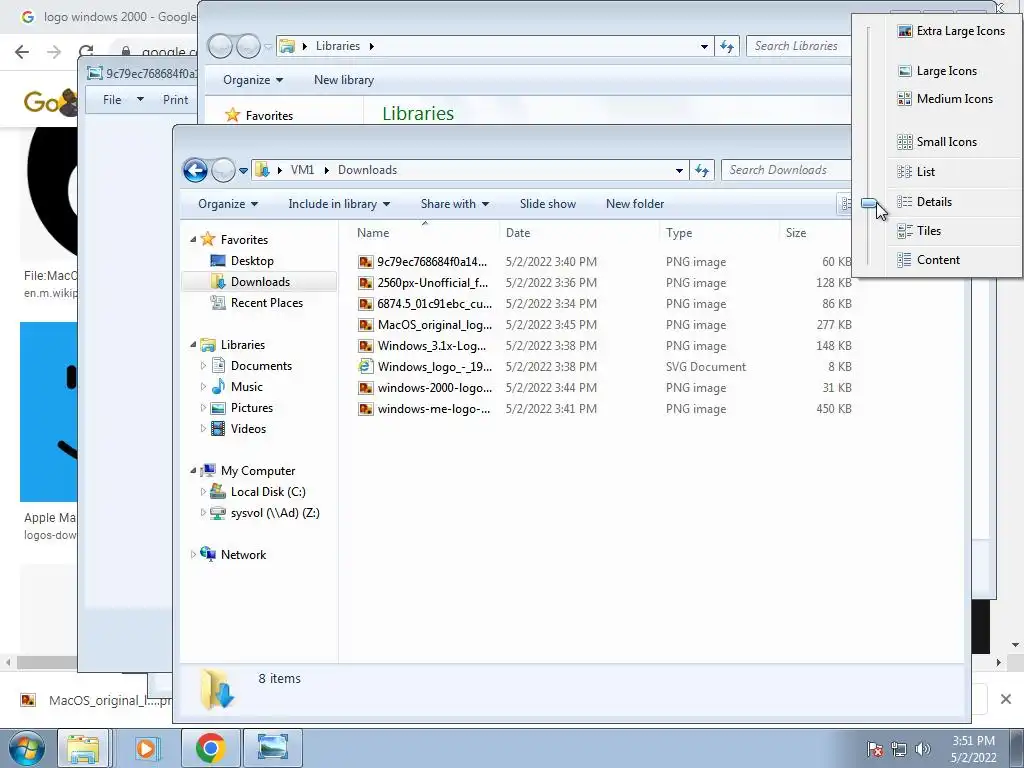Click New folder button
This screenshot has width=1024, height=768.
click(x=635, y=204)
